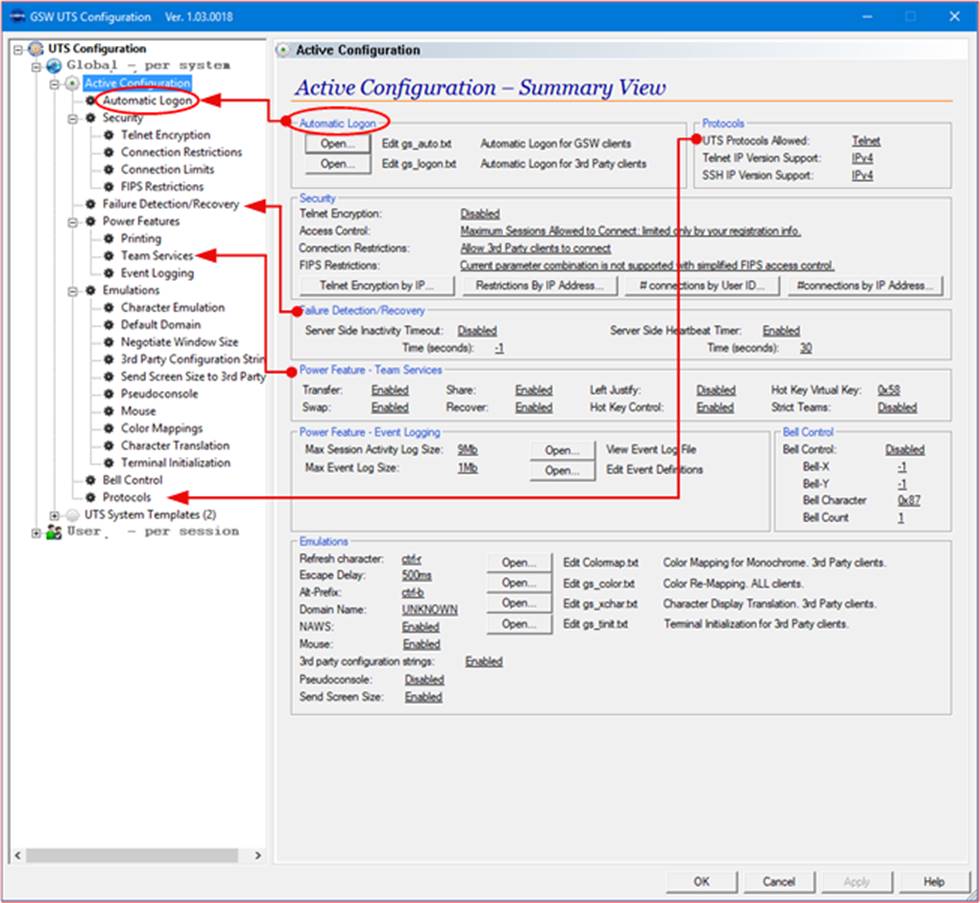Click the Hot Key Virtual Key 0x58 link

coord(888,390)
